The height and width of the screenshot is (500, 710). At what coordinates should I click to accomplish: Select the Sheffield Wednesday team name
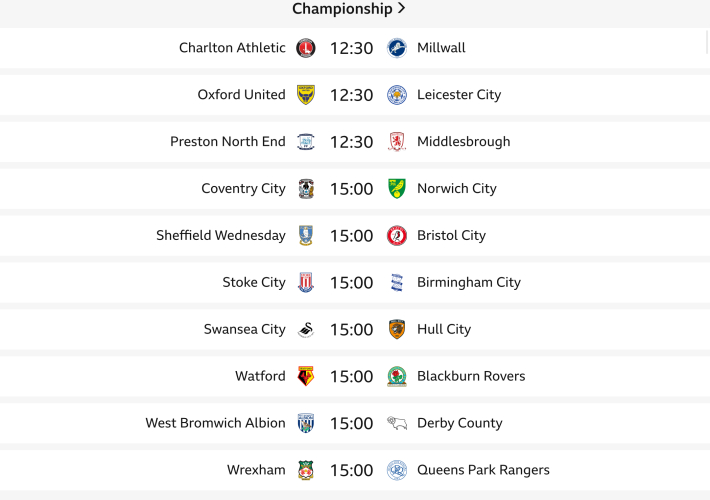click(x=220, y=236)
